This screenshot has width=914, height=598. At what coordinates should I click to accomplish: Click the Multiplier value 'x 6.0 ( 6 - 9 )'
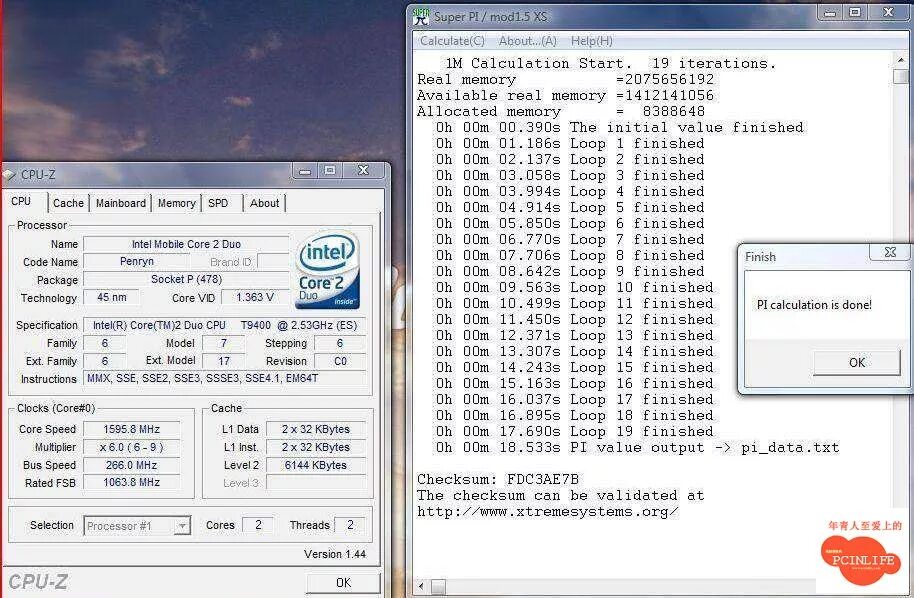tap(132, 447)
